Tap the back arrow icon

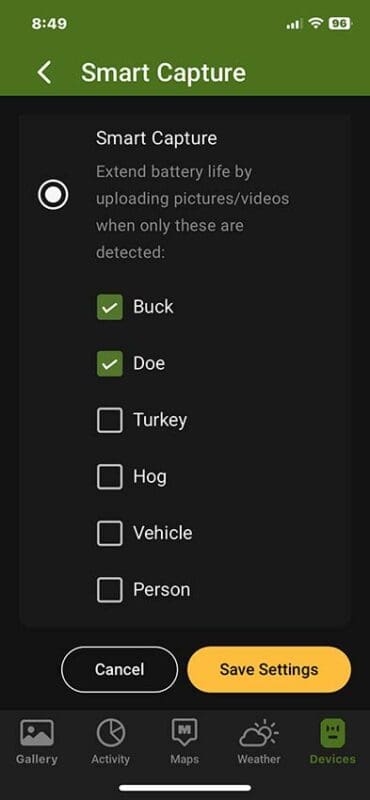pos(44,72)
